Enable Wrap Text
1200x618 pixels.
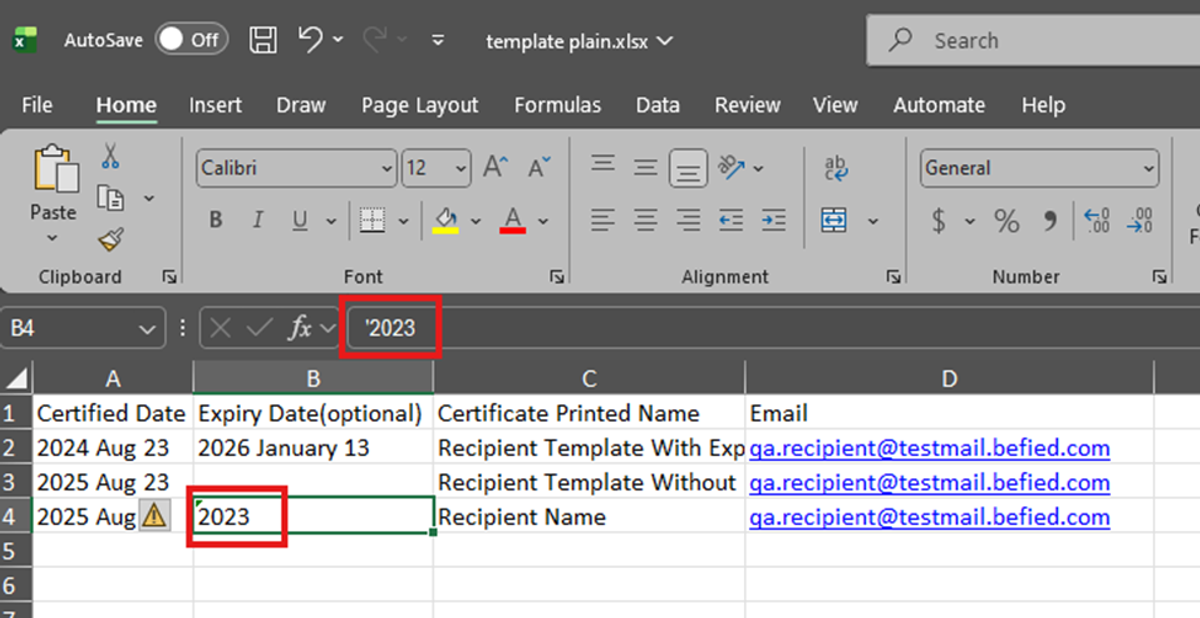(x=836, y=167)
